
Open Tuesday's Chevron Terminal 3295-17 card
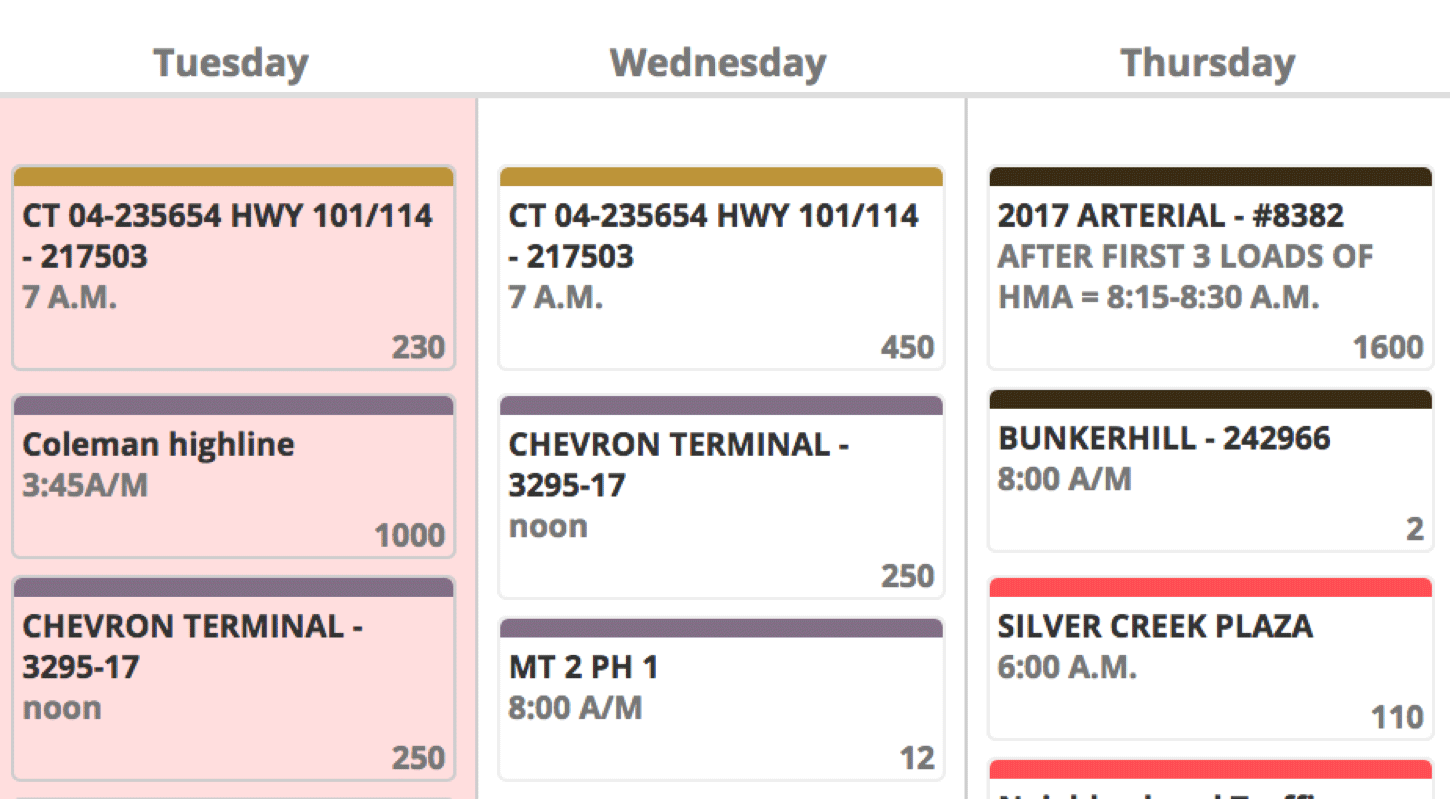233,678
